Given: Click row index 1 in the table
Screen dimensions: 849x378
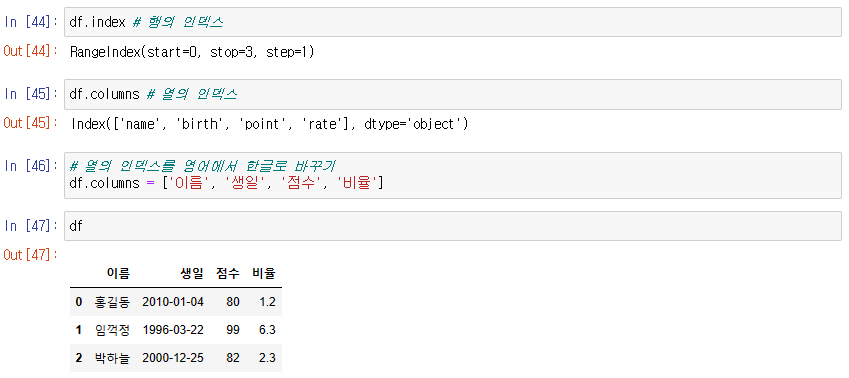Looking at the screenshot, I should coord(79,330).
